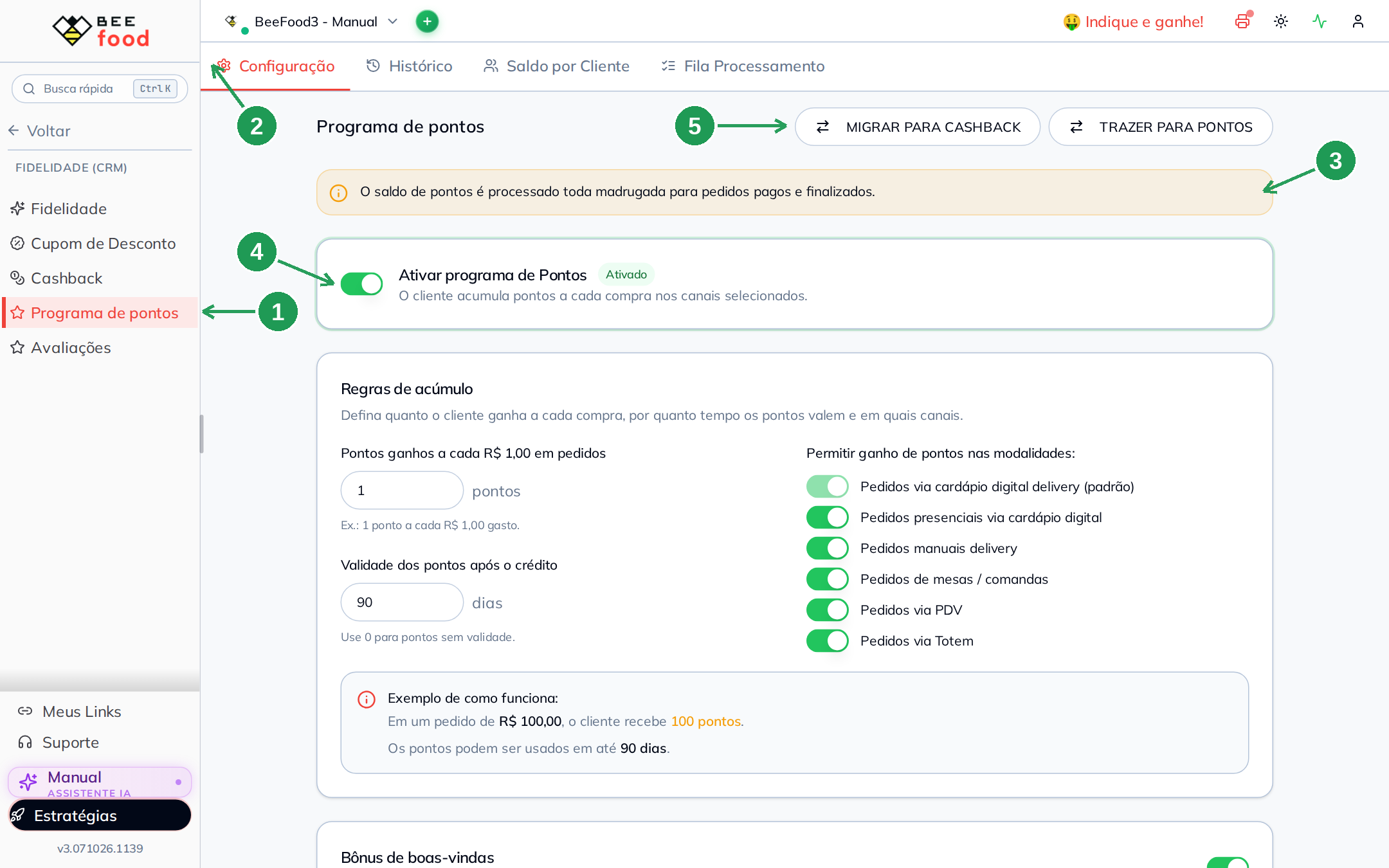This screenshot has width=1389, height=868.
Task: Expand the BeeFood3 - Manual store dropdown
Action: click(x=311, y=22)
